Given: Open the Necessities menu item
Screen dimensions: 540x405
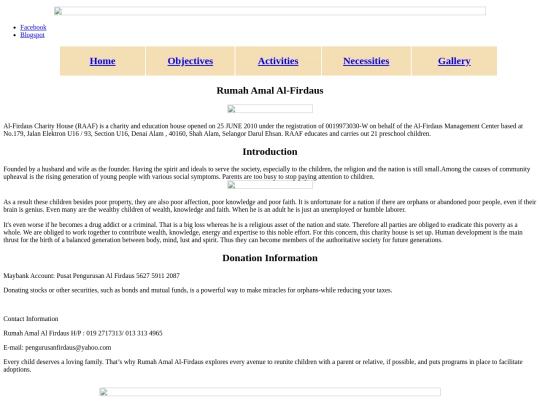Looking at the screenshot, I should click(366, 61).
